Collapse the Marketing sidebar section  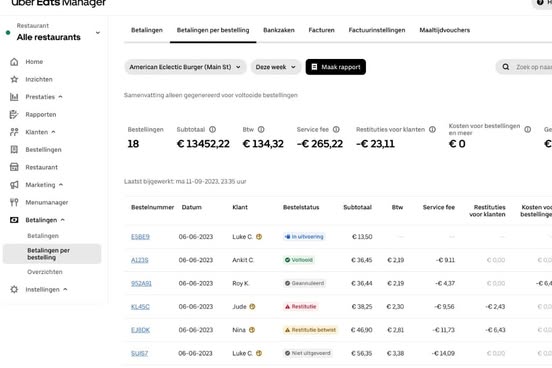click(x=61, y=185)
